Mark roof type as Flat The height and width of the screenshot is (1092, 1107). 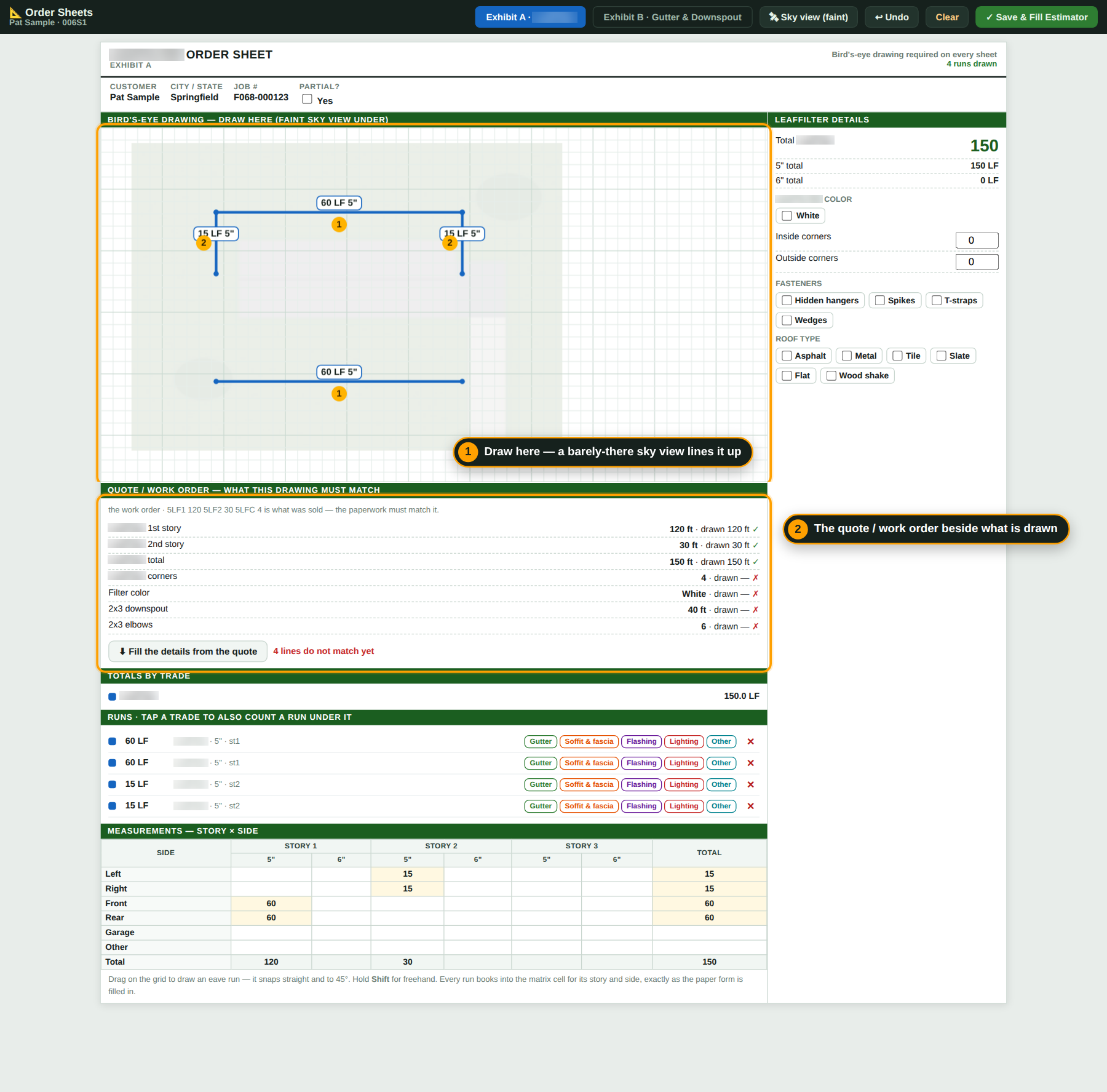787,375
